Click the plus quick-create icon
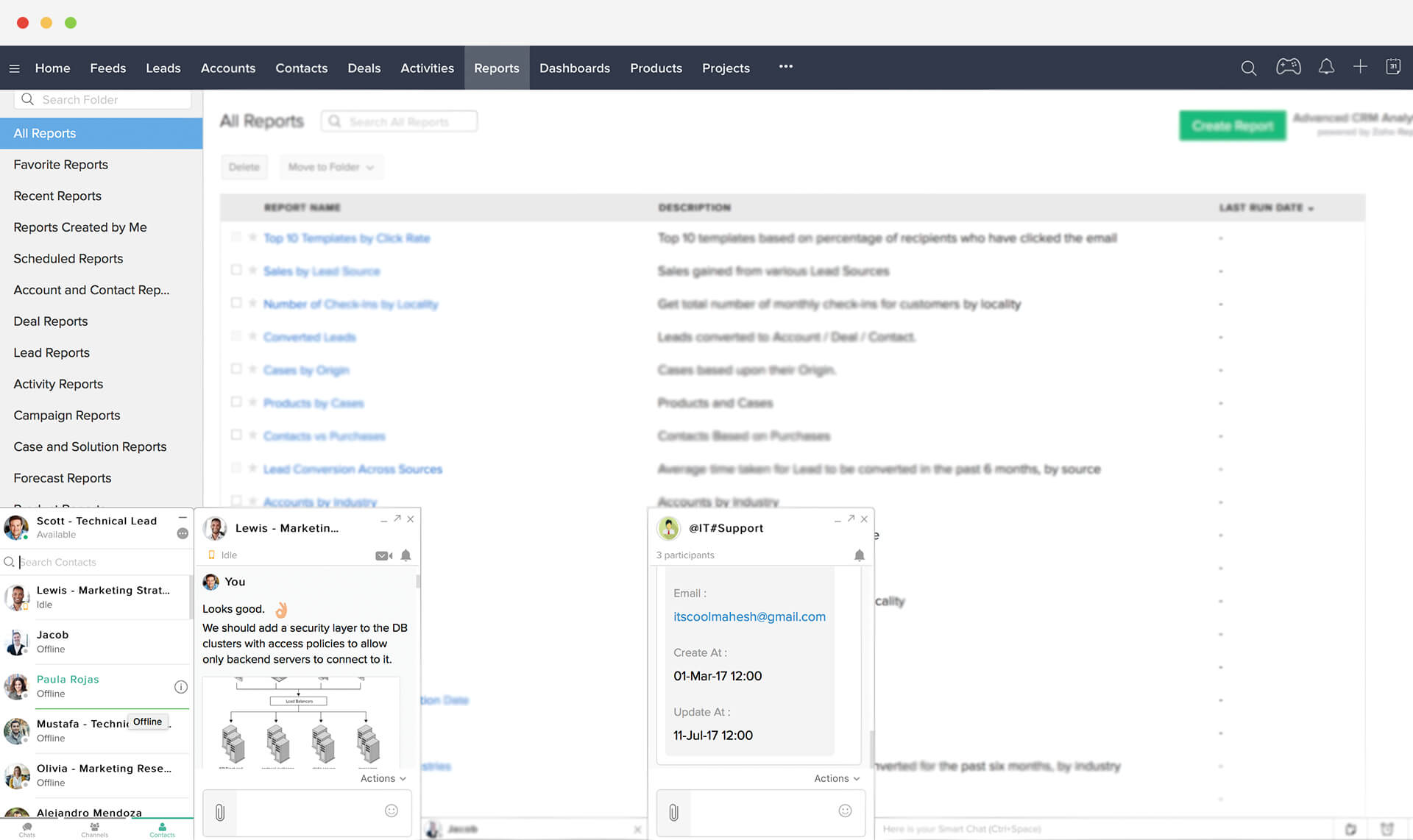Viewport: 1413px width, 840px height. [1360, 67]
